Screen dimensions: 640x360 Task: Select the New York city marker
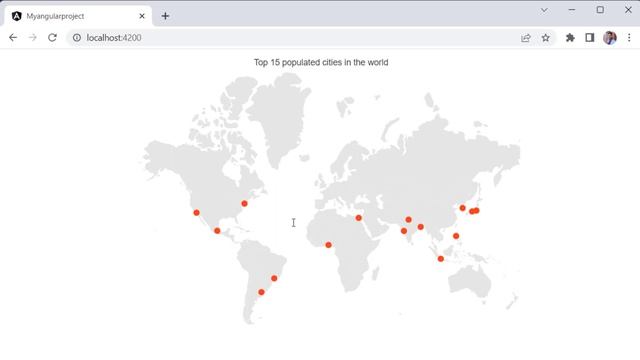click(244, 204)
